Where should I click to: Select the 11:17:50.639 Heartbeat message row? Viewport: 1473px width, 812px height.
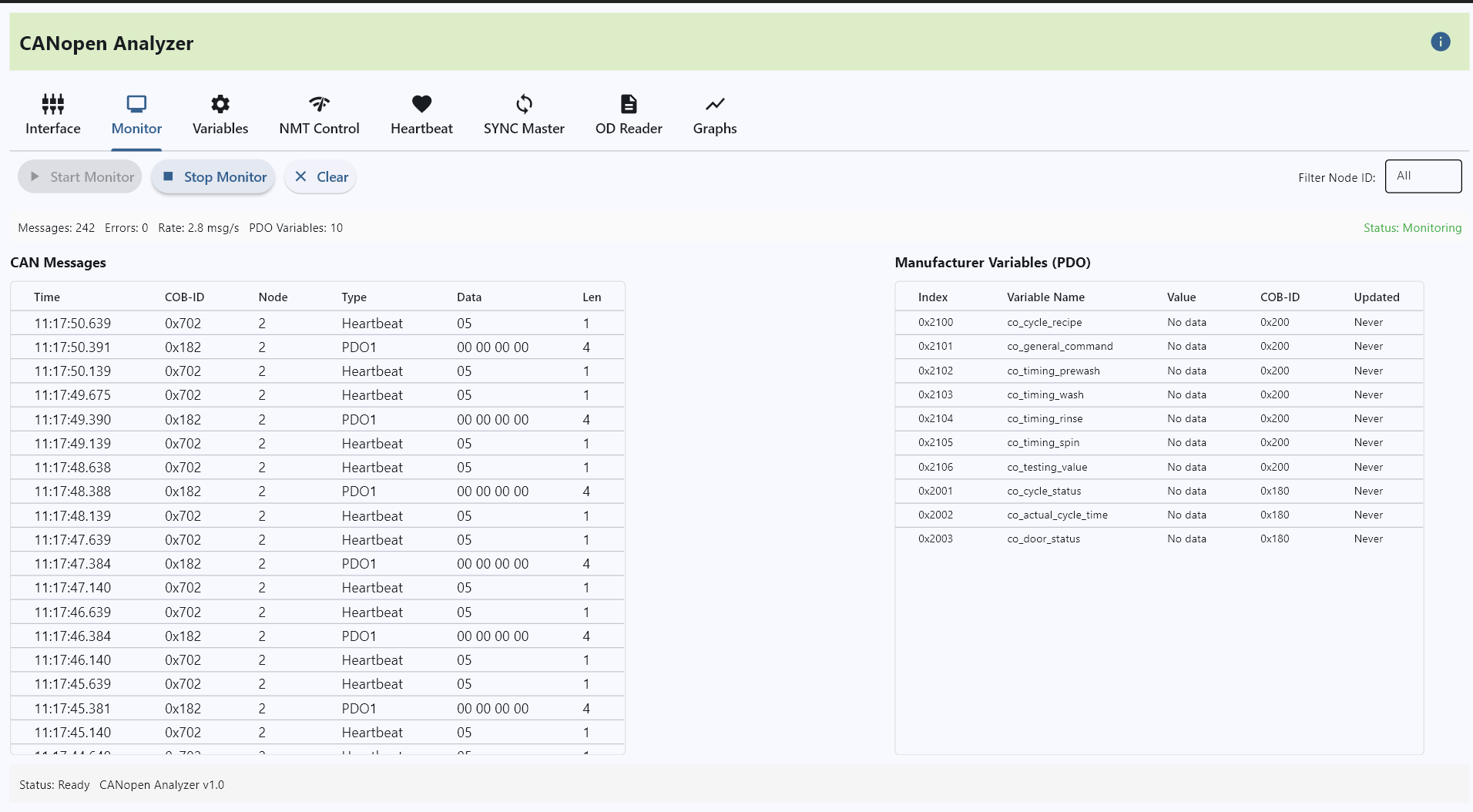coord(317,324)
